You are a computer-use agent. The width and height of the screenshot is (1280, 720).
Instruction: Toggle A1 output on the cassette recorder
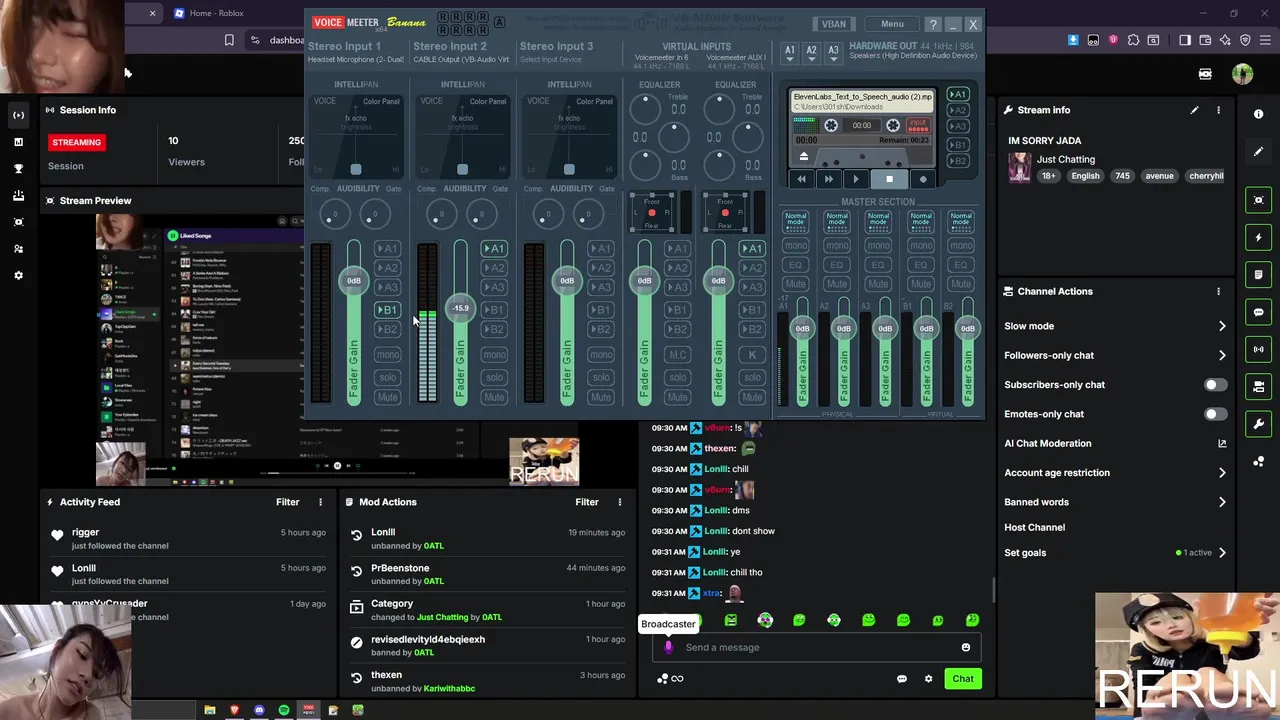tap(958, 95)
